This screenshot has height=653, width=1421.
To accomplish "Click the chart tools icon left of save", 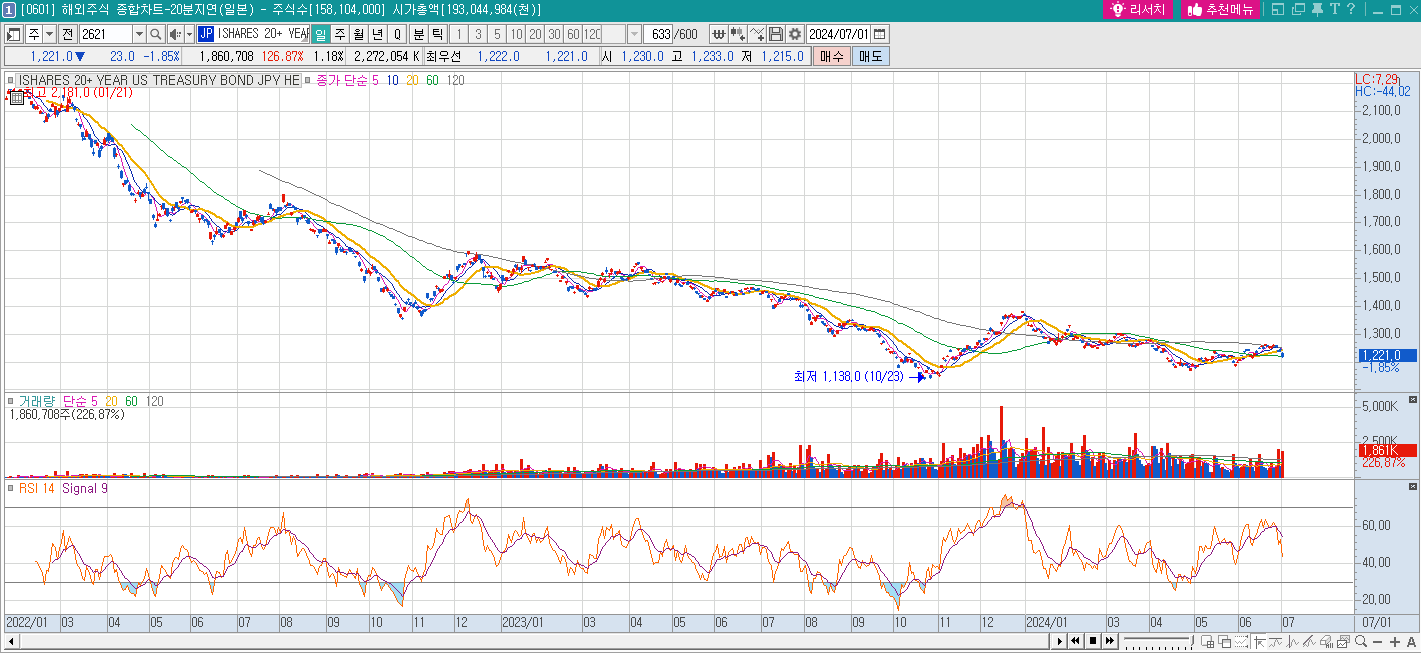I will coord(757,34).
